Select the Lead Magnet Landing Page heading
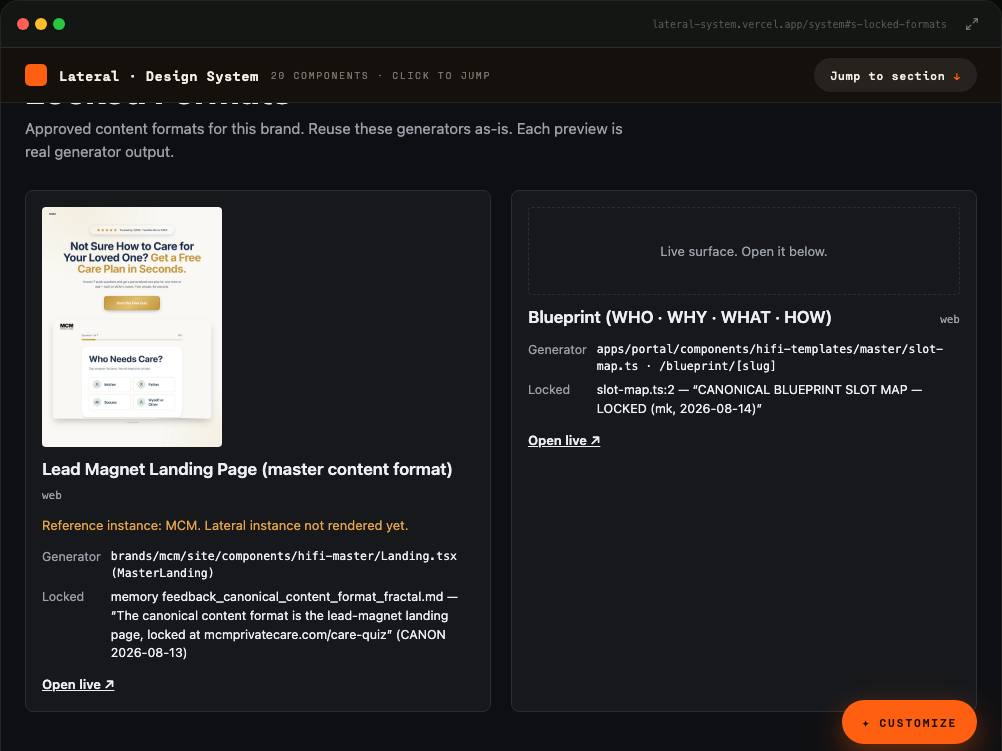The height and width of the screenshot is (751, 1002). (x=247, y=469)
